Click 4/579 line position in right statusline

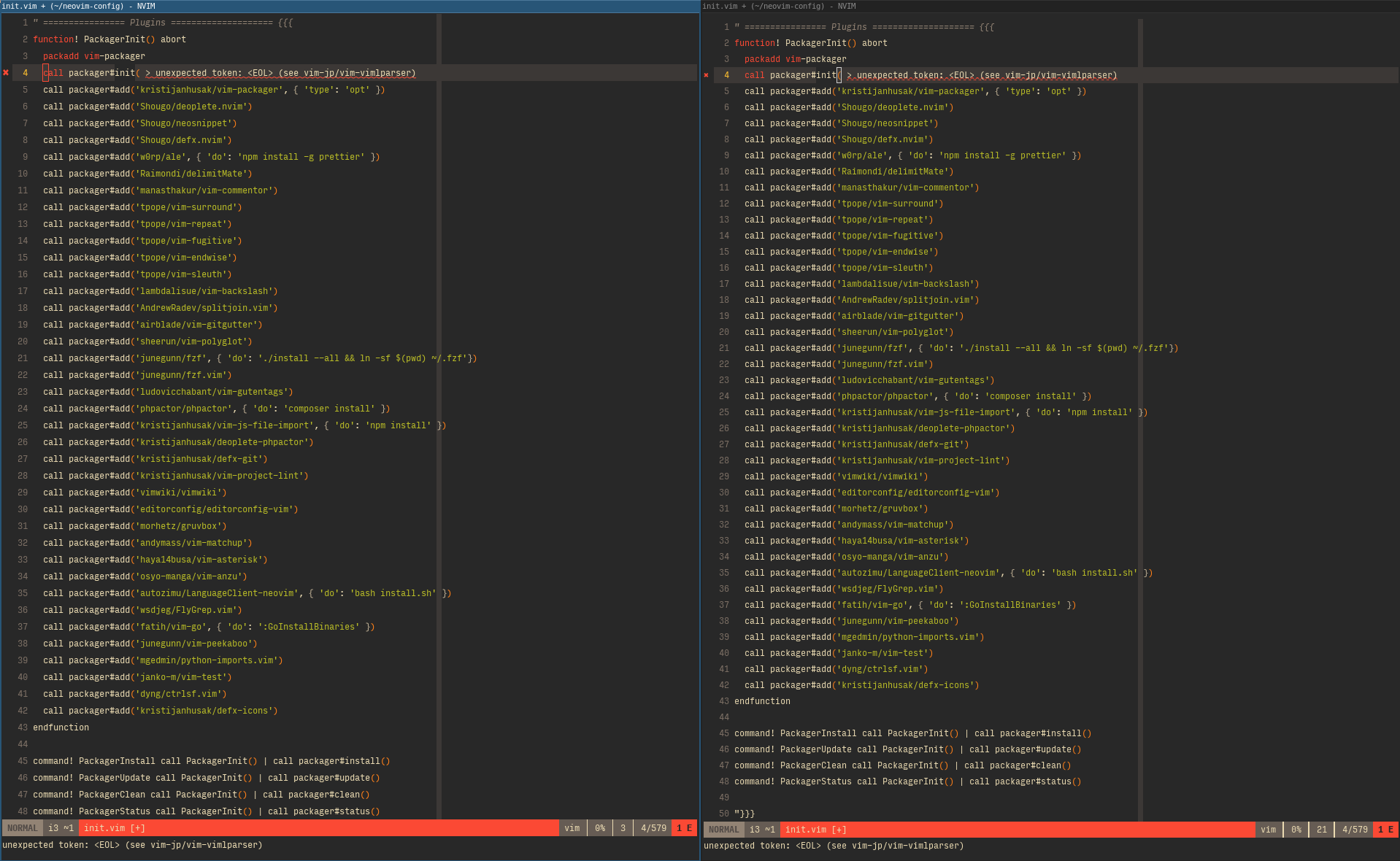(x=1355, y=830)
